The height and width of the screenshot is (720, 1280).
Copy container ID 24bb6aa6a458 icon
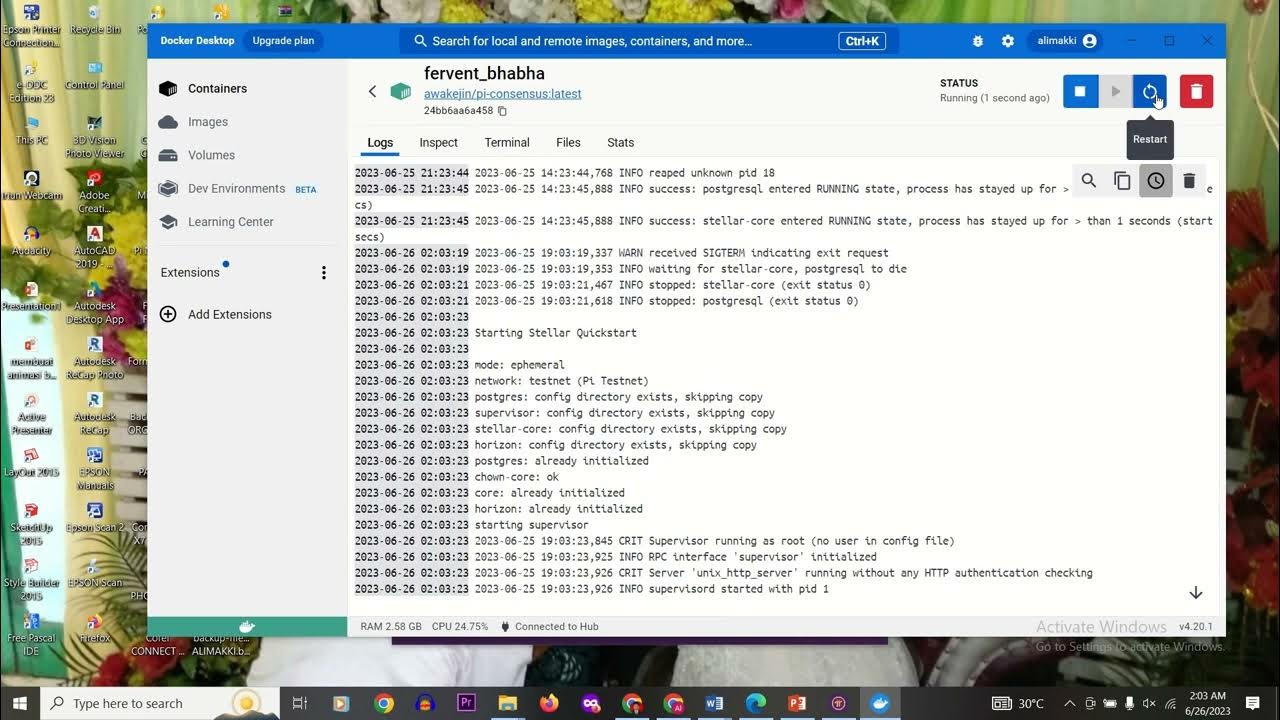coord(502,111)
